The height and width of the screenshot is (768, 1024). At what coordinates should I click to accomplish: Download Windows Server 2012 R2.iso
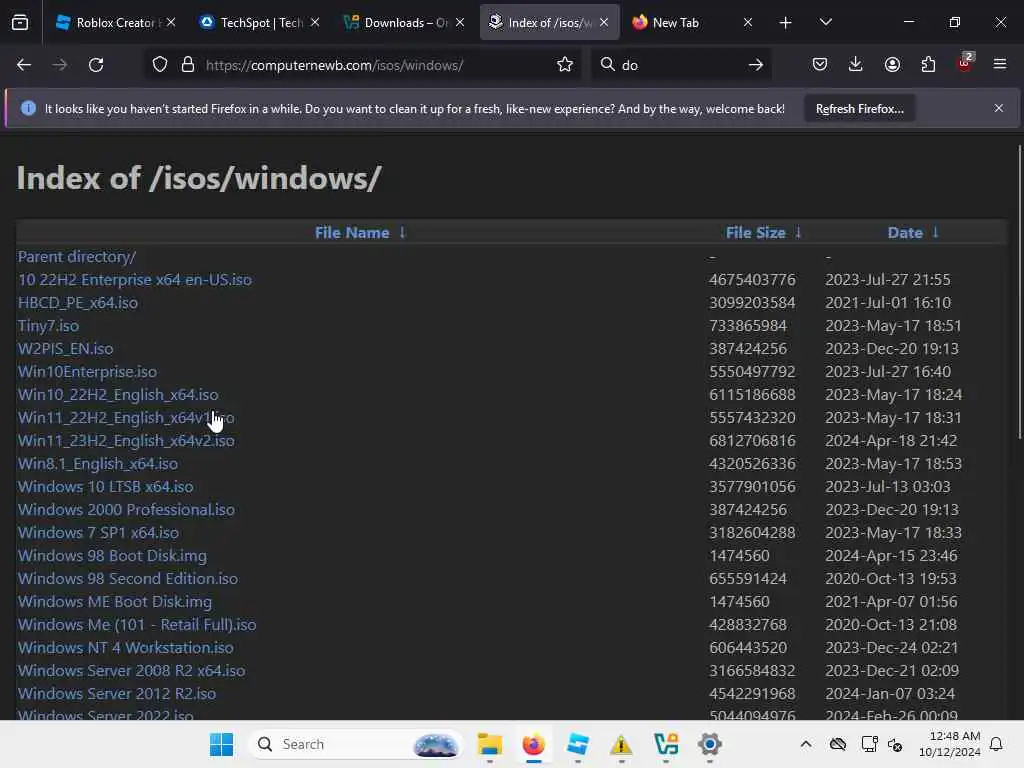[117, 694]
